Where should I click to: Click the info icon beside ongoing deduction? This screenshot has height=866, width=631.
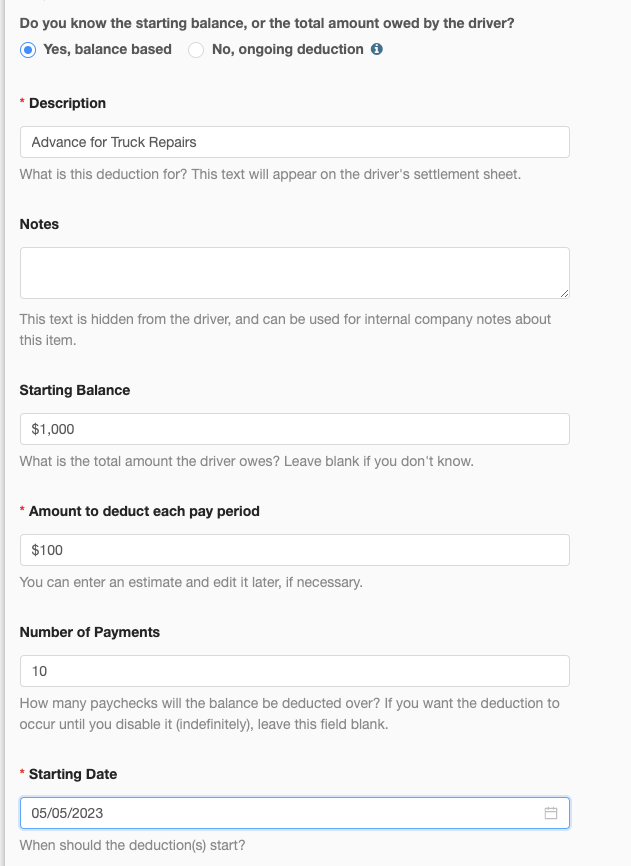[x=377, y=49]
